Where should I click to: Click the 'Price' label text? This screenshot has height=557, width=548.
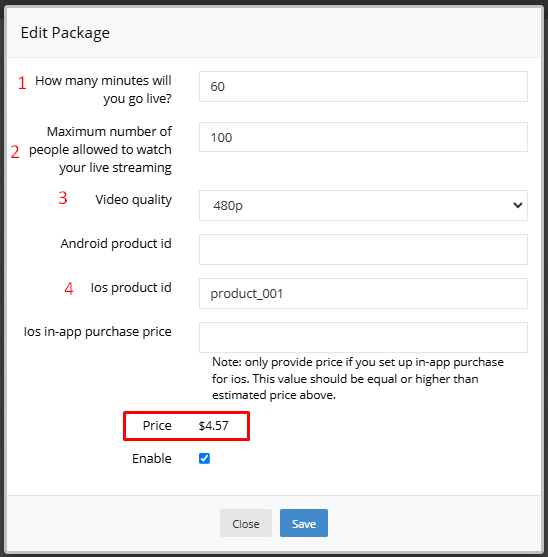157,426
